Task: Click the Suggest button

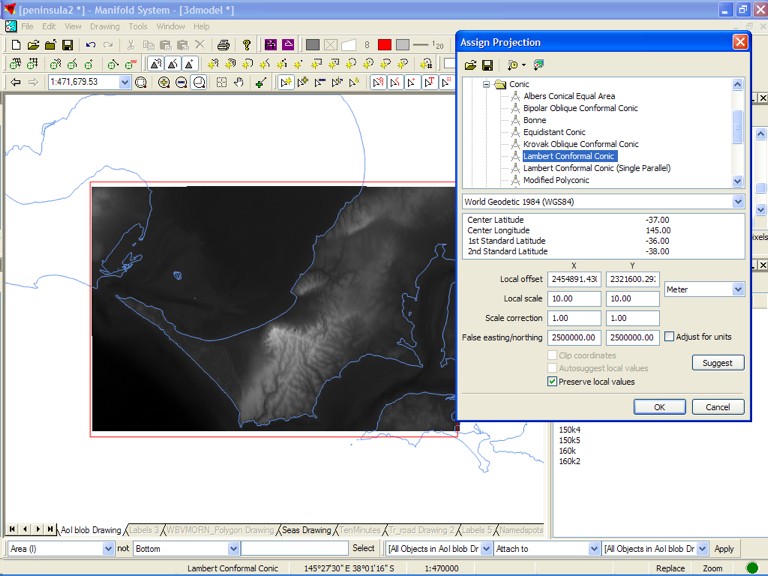Action: tap(717, 363)
